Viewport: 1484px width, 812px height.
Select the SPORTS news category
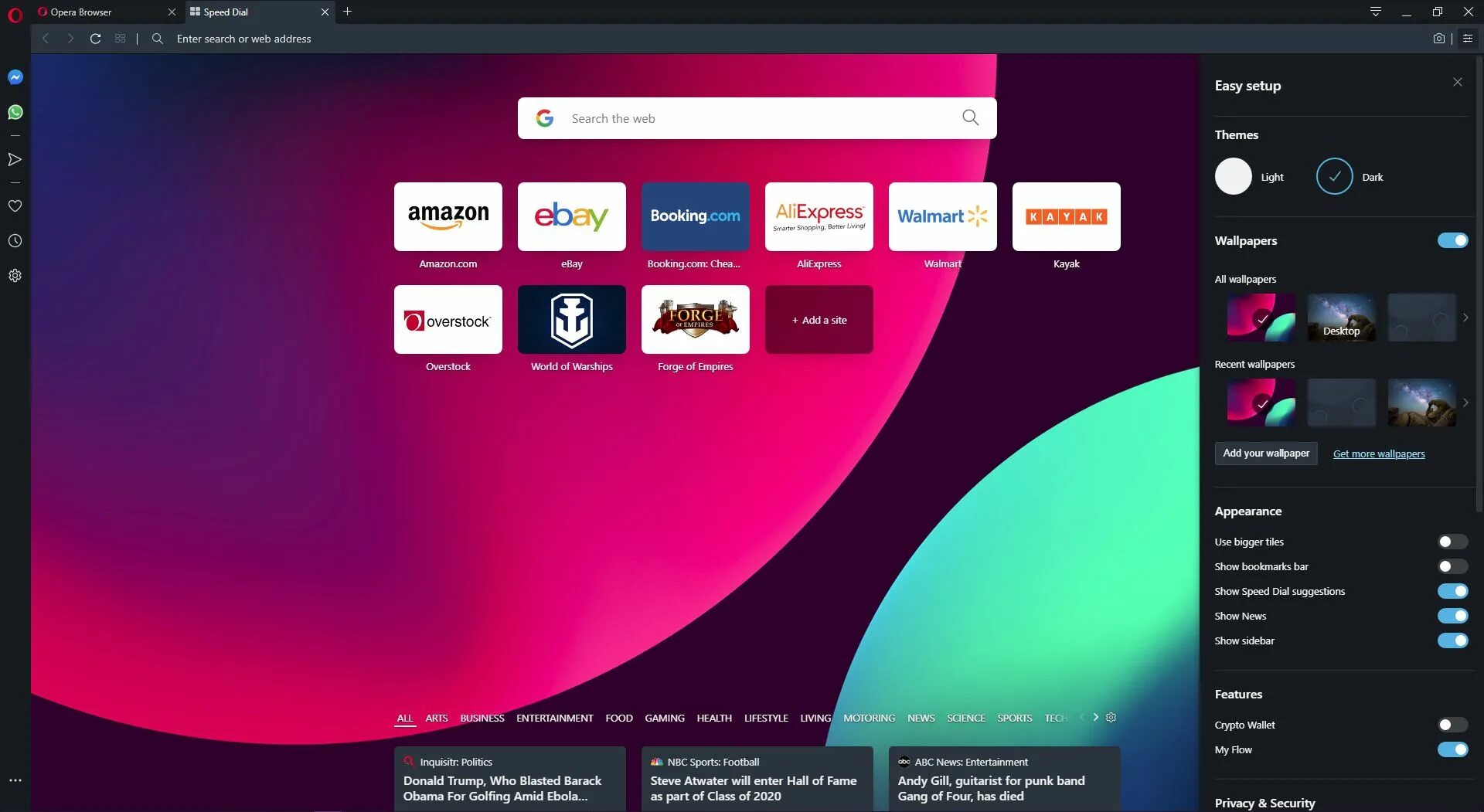[x=1015, y=718]
